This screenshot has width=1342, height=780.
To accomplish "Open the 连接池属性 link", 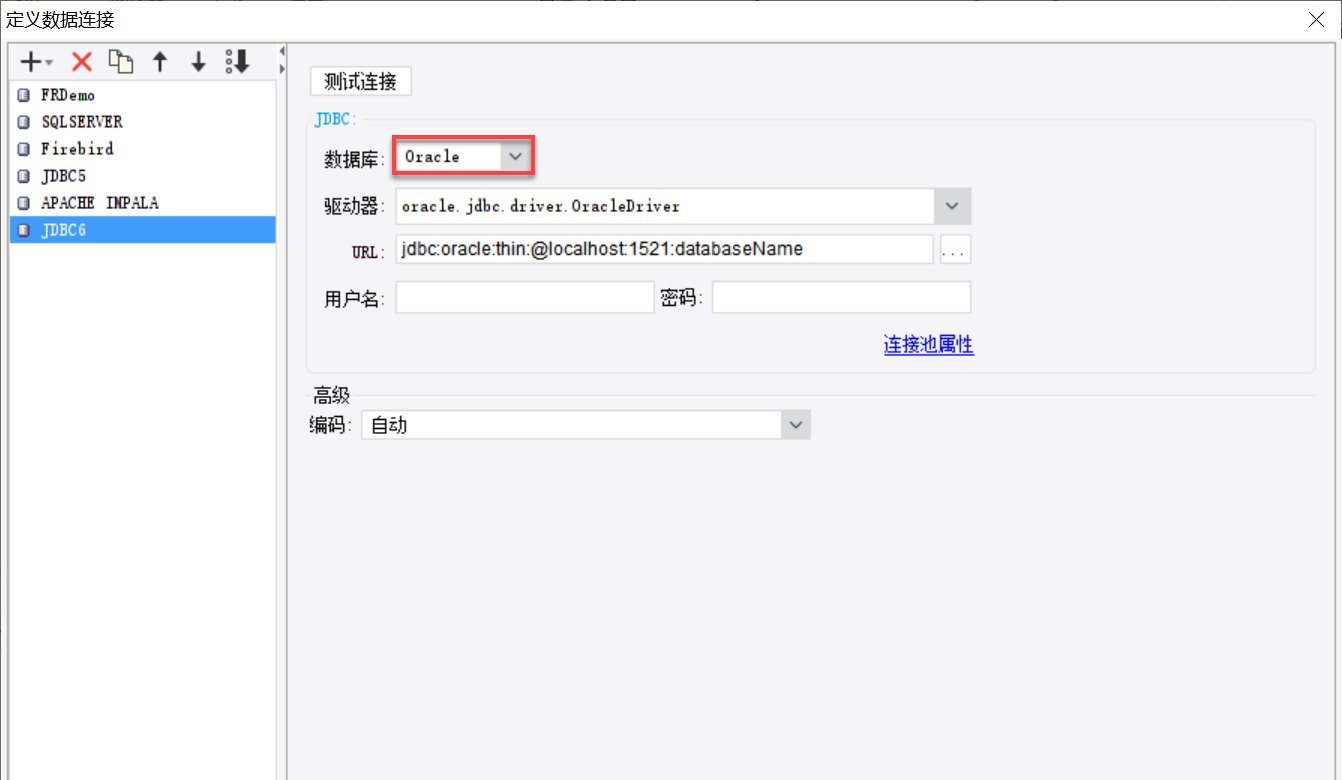I will 929,345.
